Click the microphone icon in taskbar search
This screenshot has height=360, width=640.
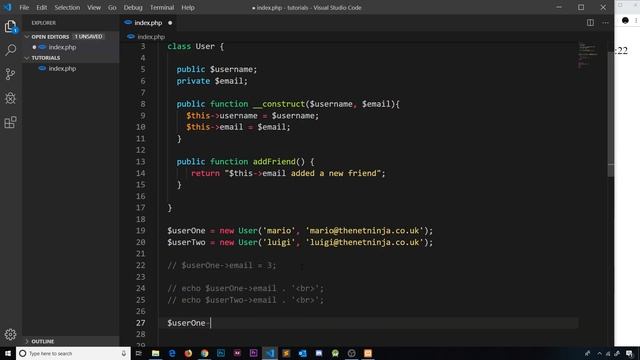(124, 353)
